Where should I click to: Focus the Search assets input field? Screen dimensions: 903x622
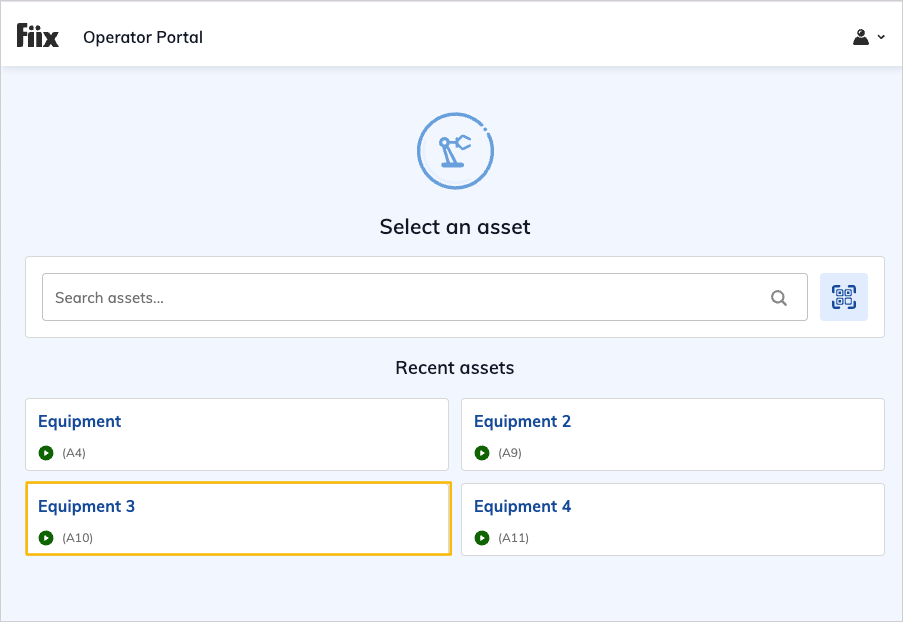coord(405,297)
